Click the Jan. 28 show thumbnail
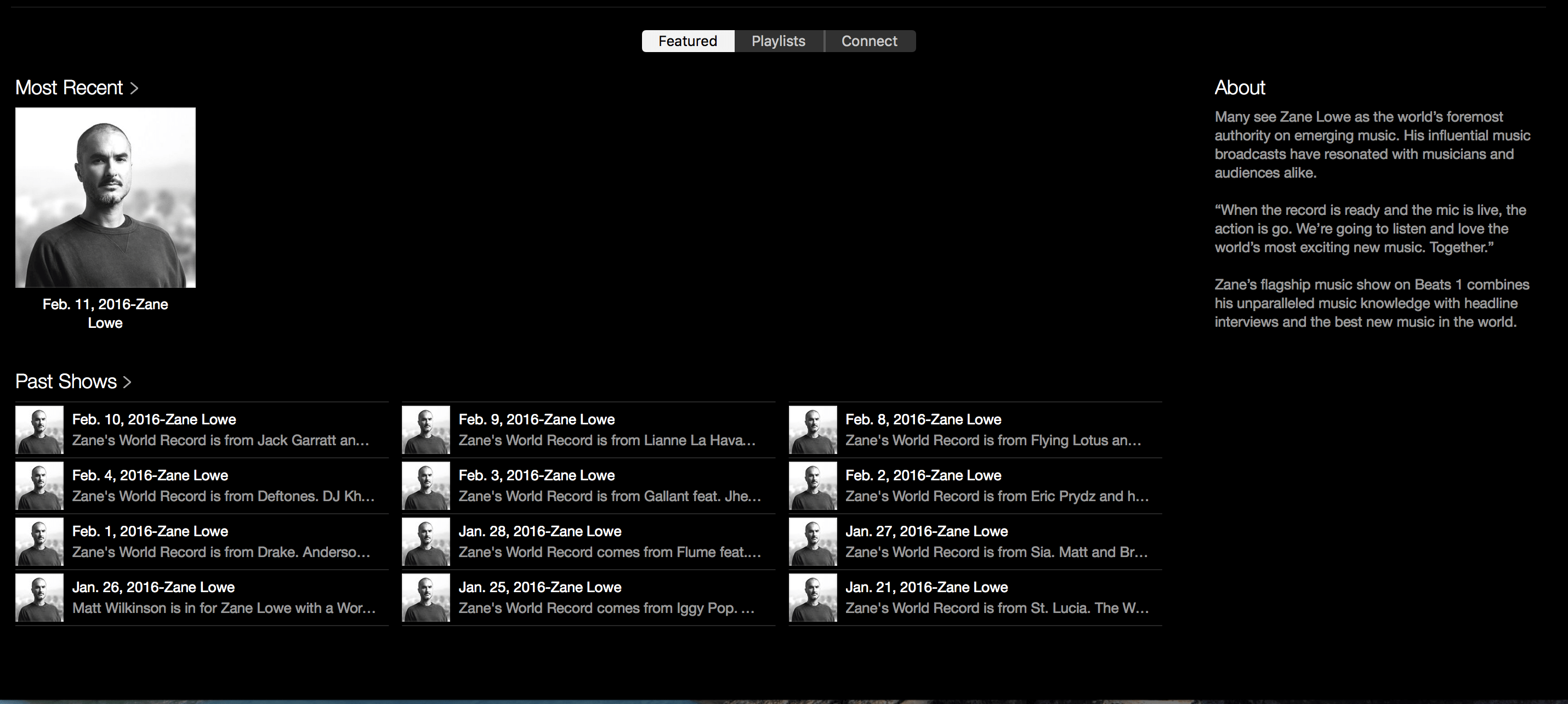 (x=425, y=542)
